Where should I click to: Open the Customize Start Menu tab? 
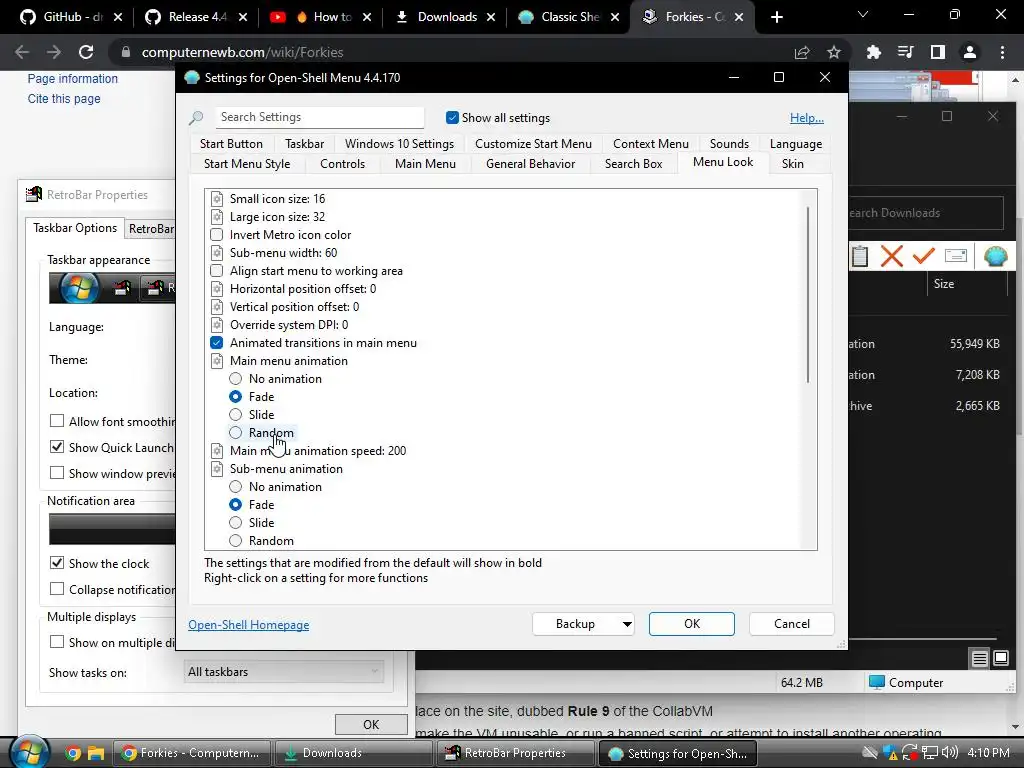[533, 144]
